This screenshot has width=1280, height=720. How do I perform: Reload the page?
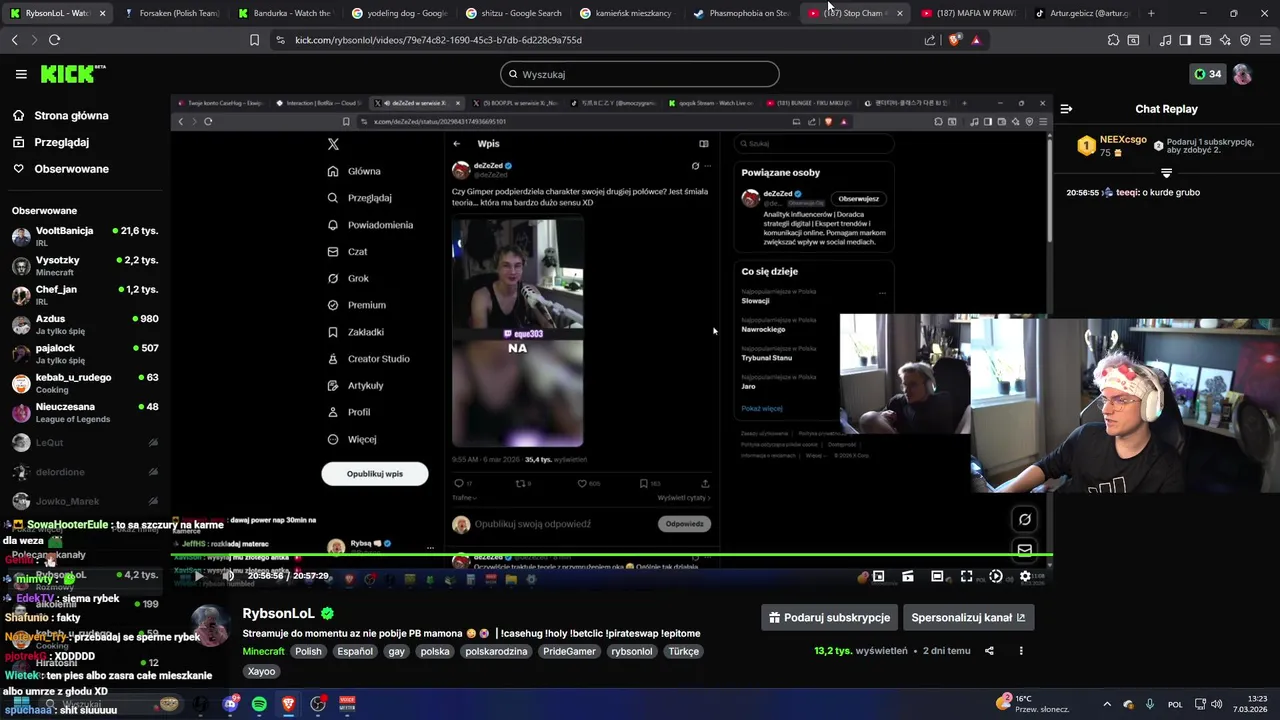click(54, 40)
